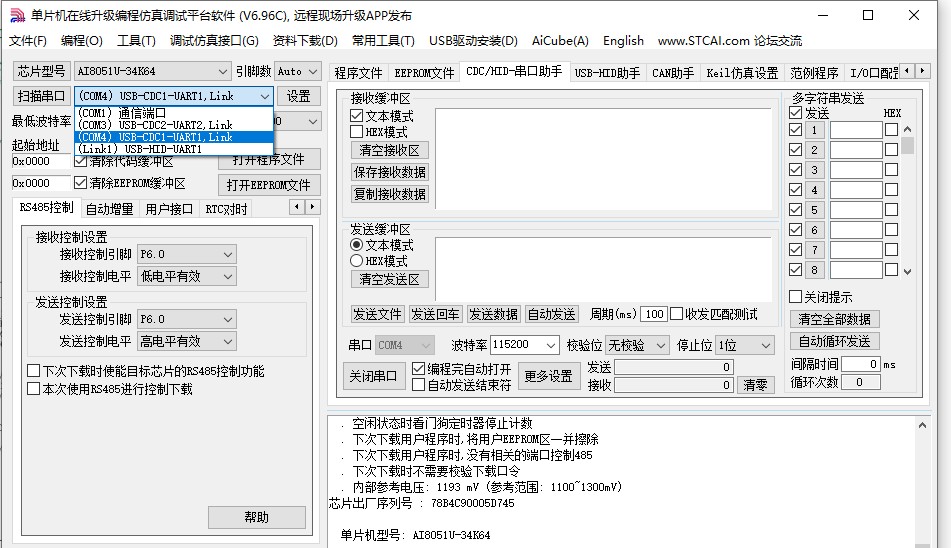
Task: Switch to EEPROM文件 tab
Action: pyautogui.click(x=424, y=73)
